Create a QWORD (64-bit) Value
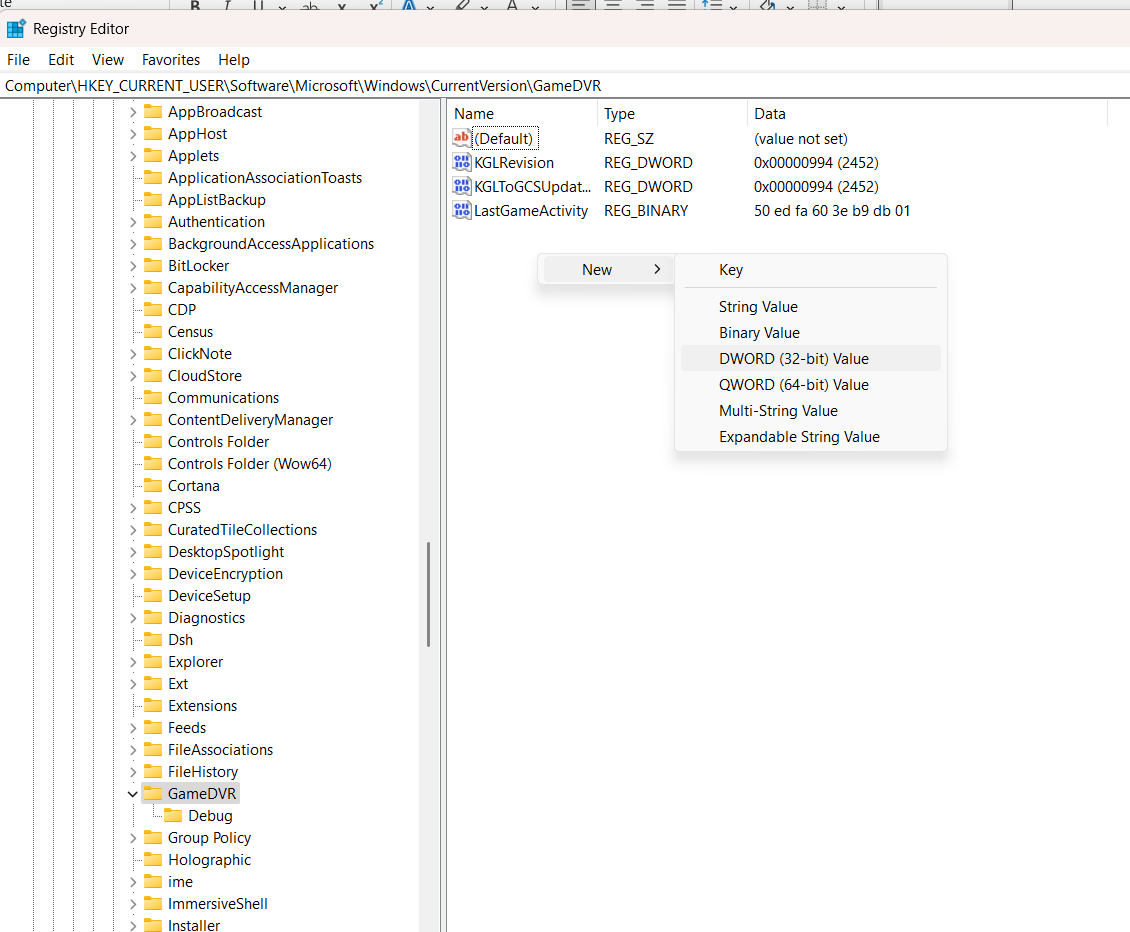1130x932 pixels. pos(811,384)
